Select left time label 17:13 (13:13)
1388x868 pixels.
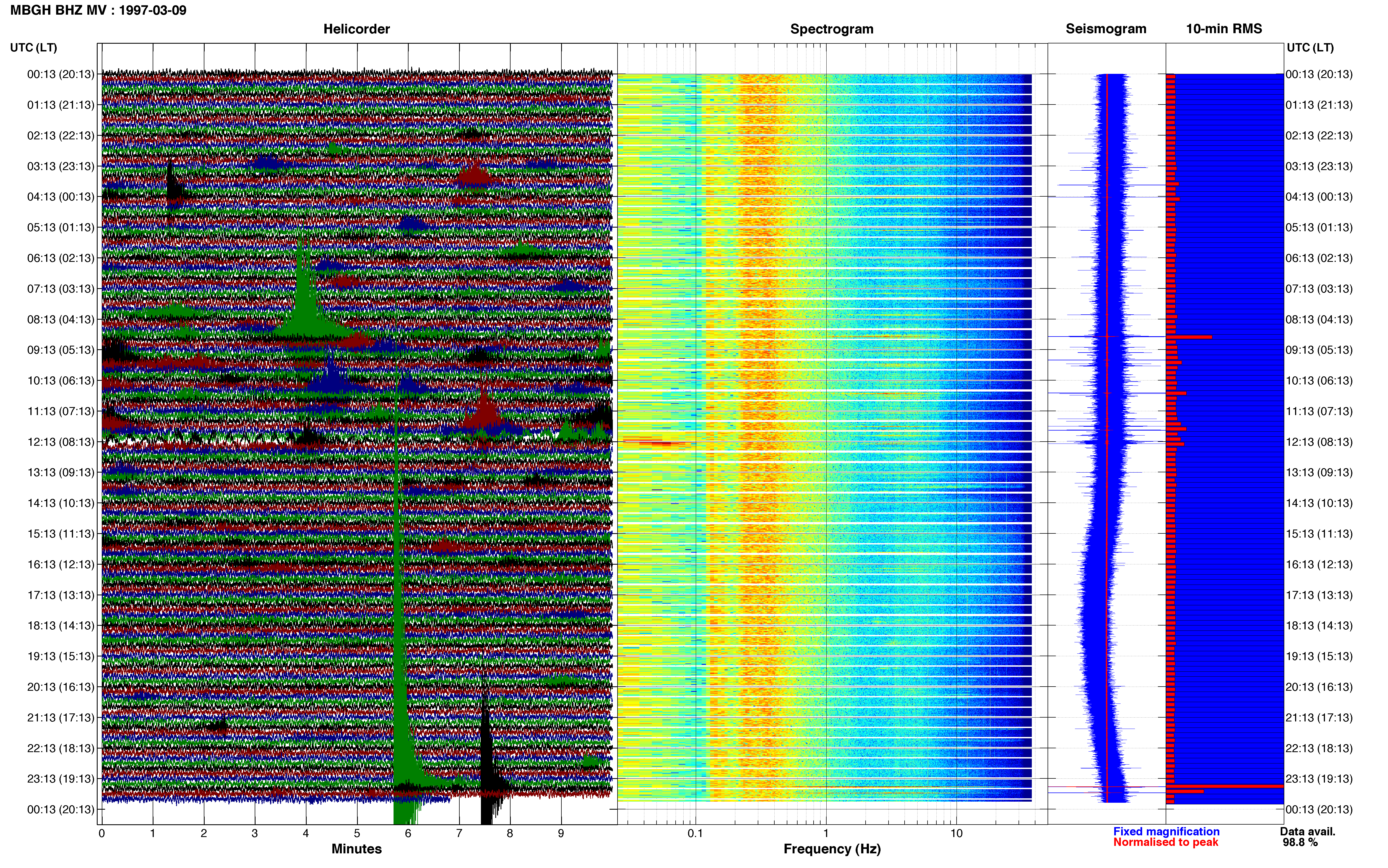pyautogui.click(x=60, y=595)
